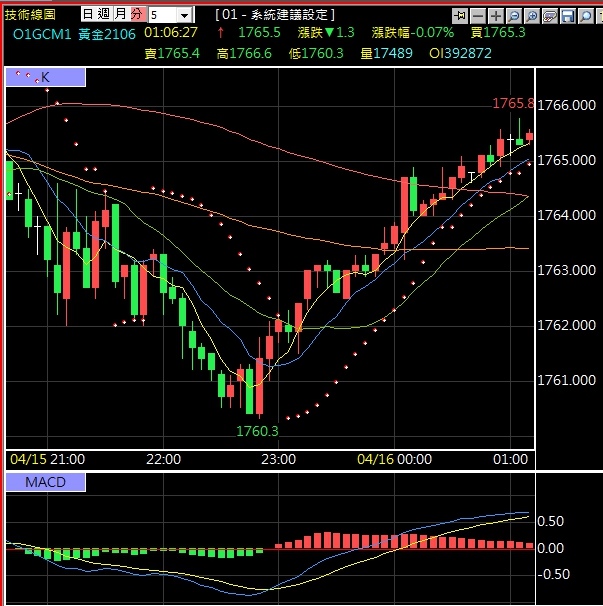The image size is (603, 606).
Task: Click the 1763.000 price axis label
Action: click(566, 270)
